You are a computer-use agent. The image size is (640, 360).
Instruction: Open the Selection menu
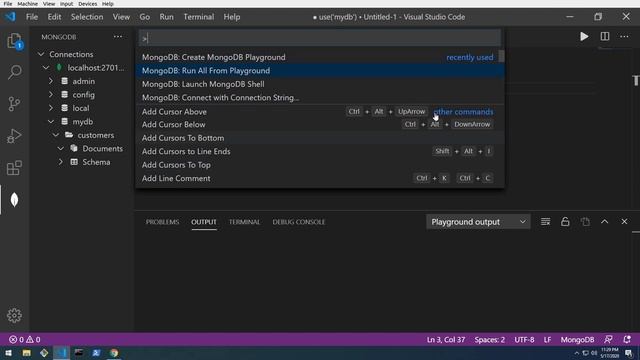pos(87,17)
